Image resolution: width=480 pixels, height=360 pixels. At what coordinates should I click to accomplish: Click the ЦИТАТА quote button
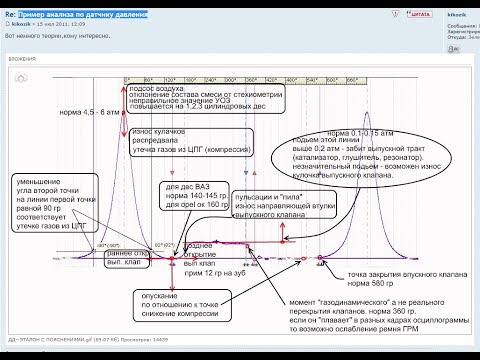point(419,14)
